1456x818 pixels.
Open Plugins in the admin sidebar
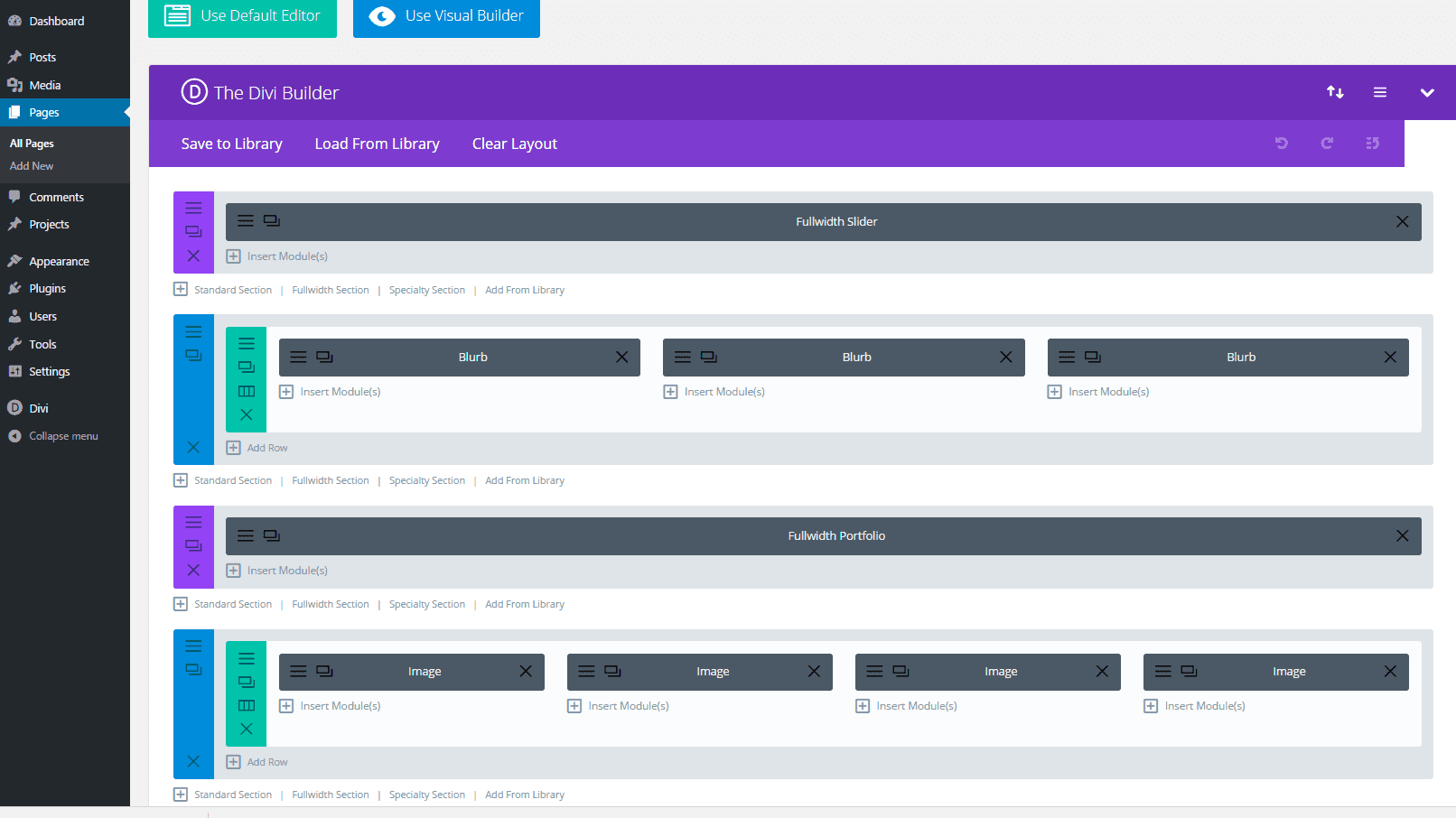47,289
